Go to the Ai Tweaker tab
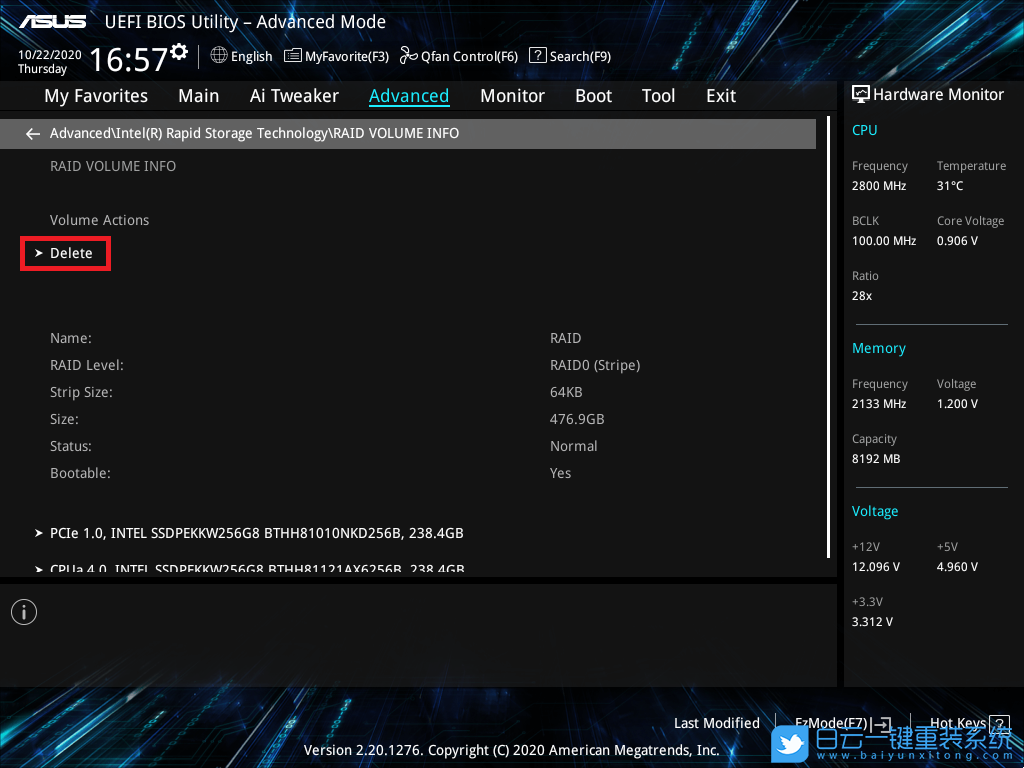 [294, 96]
